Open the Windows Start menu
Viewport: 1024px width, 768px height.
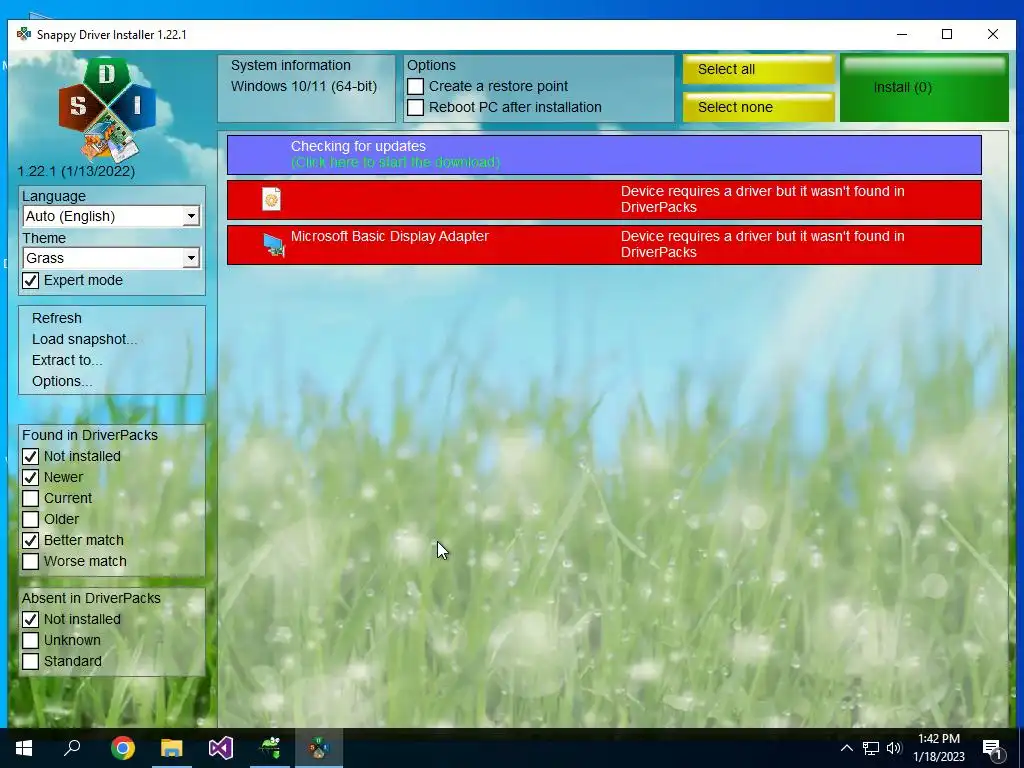coord(24,748)
